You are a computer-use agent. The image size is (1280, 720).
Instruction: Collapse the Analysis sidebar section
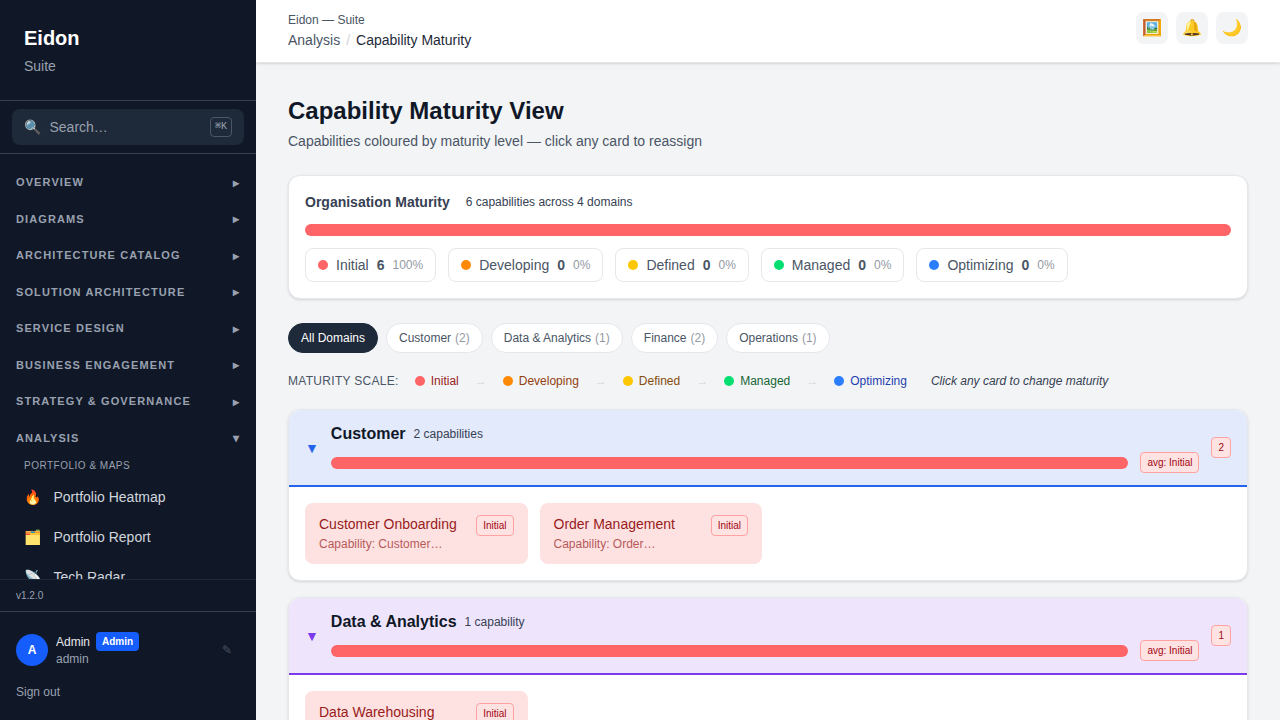pos(128,438)
